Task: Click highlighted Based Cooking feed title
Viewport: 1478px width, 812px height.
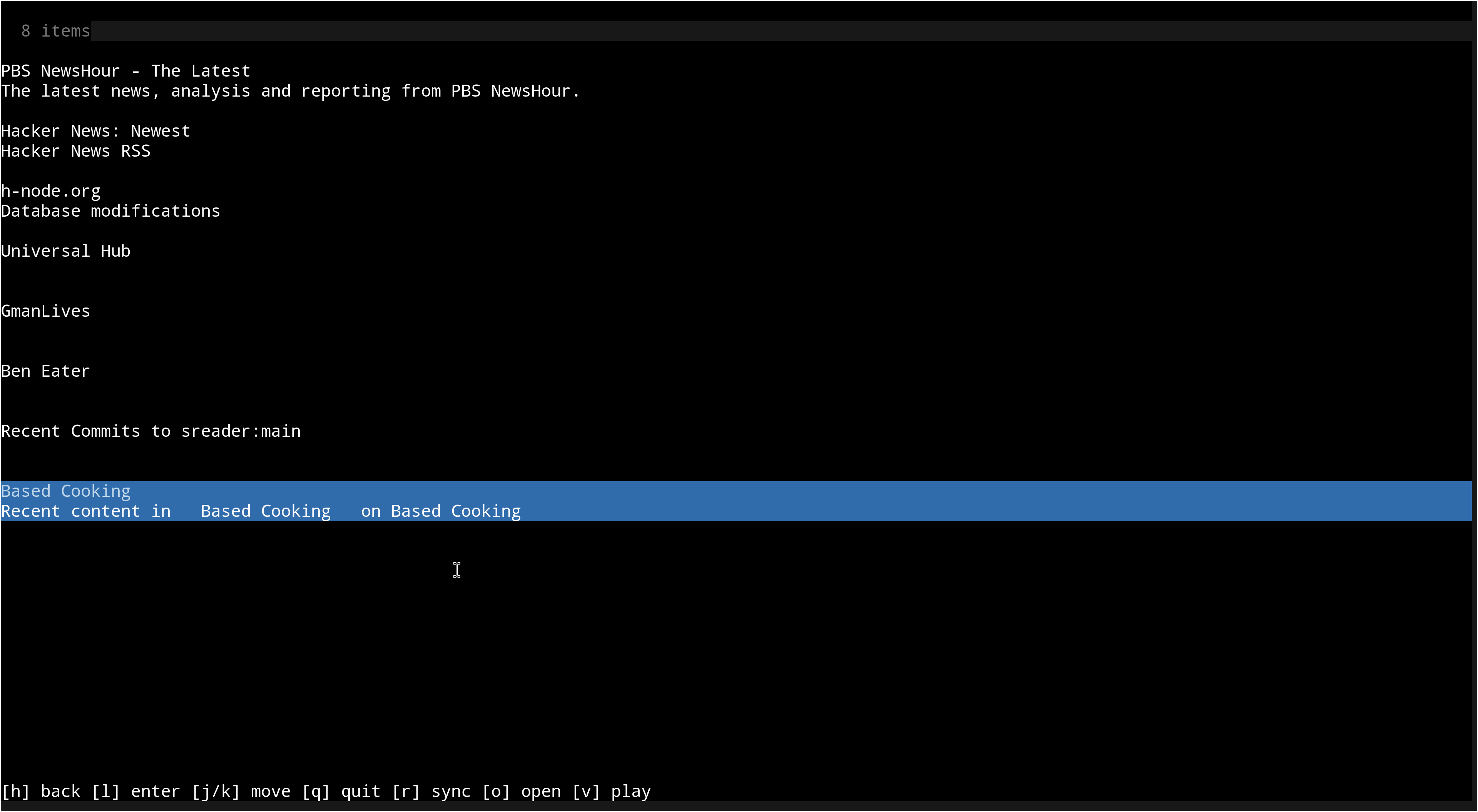Action: pos(66,491)
